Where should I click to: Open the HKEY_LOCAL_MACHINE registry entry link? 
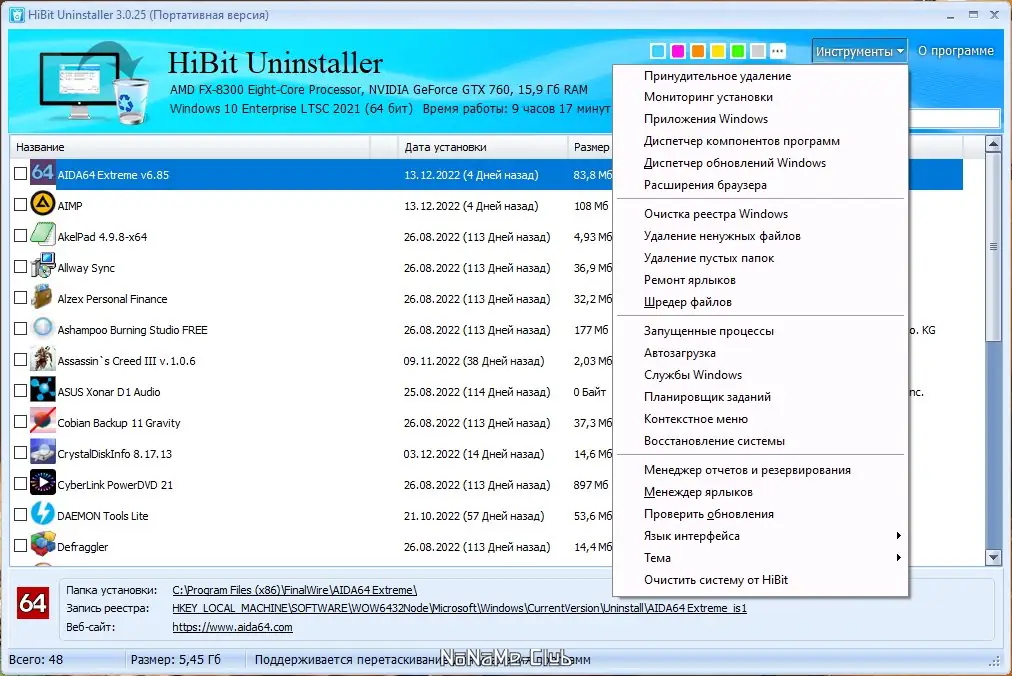(459, 608)
